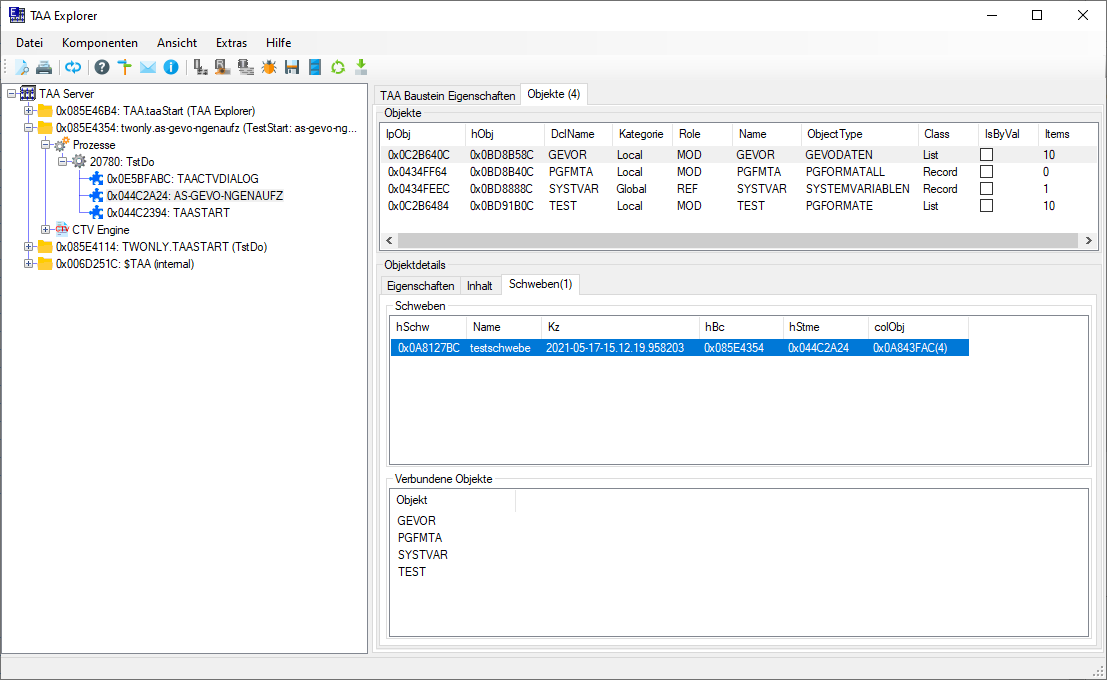Viewport: 1107px width, 680px height.
Task: Select the TAACTVDIALOG tree item
Action: click(182, 179)
